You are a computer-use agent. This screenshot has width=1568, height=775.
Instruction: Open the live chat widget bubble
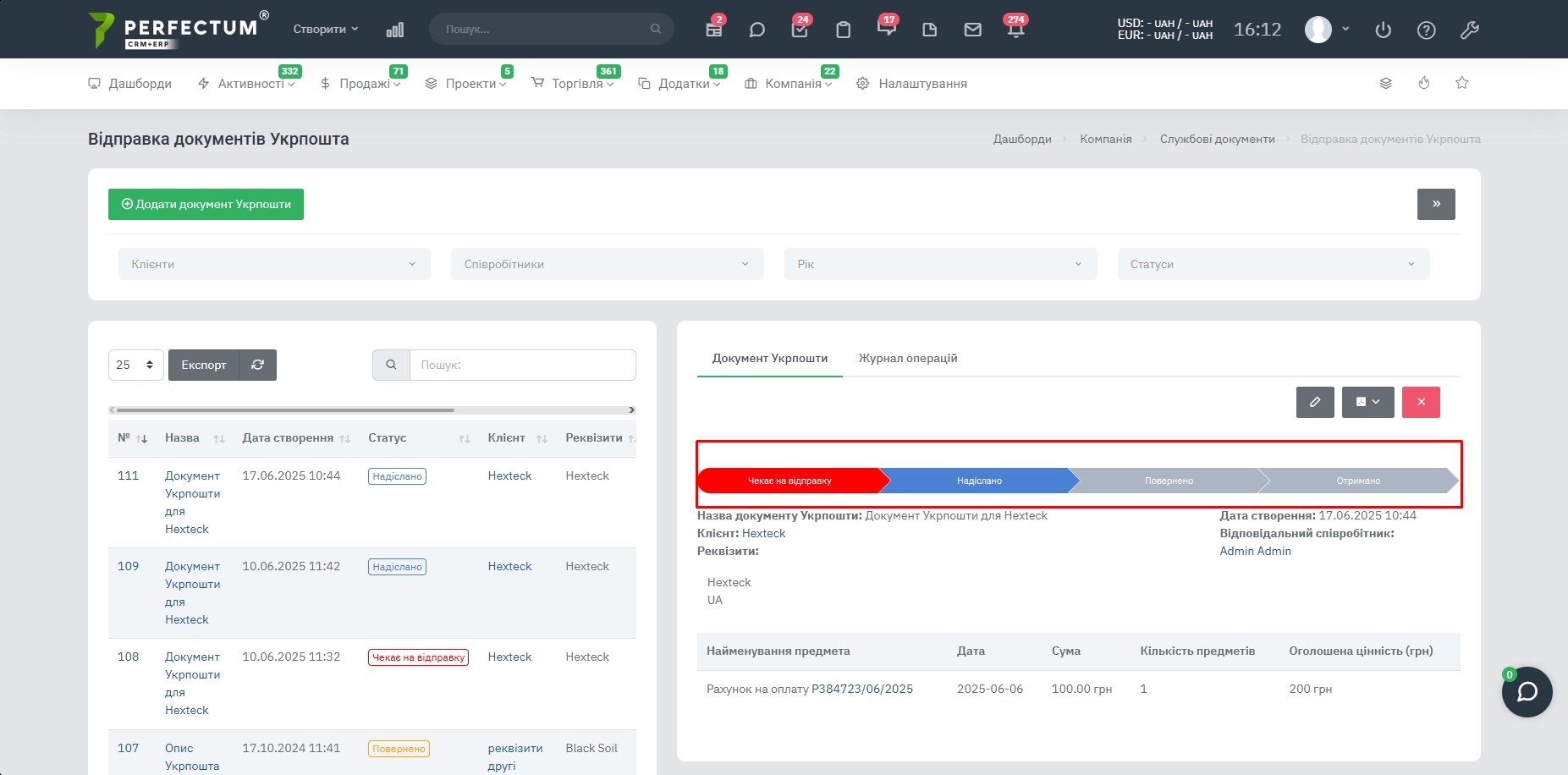click(1527, 692)
